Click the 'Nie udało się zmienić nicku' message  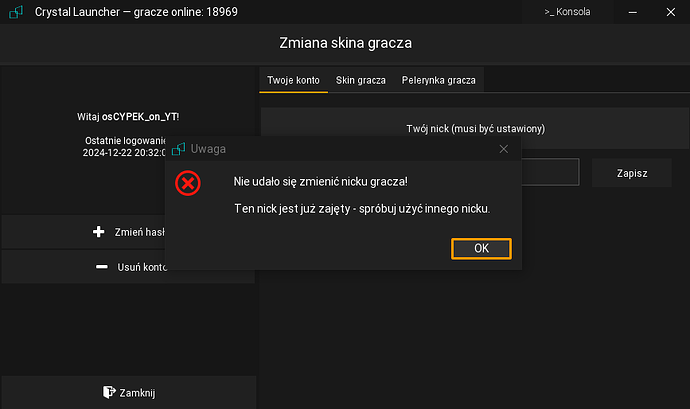click(x=320, y=182)
